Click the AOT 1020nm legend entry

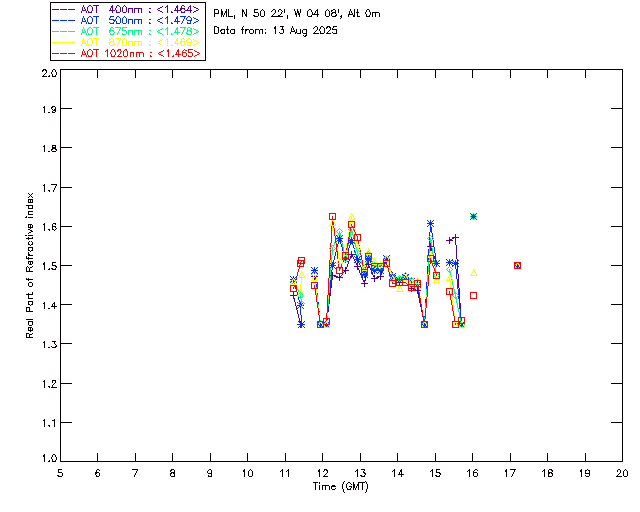127,53
